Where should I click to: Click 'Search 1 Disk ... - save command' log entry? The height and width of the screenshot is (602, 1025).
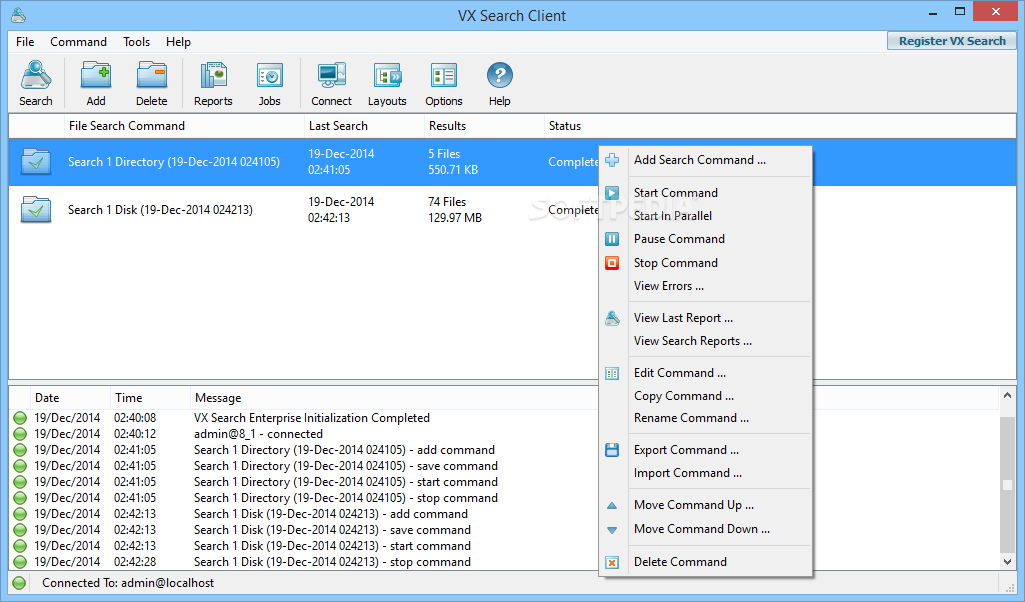pyautogui.click(x=332, y=529)
